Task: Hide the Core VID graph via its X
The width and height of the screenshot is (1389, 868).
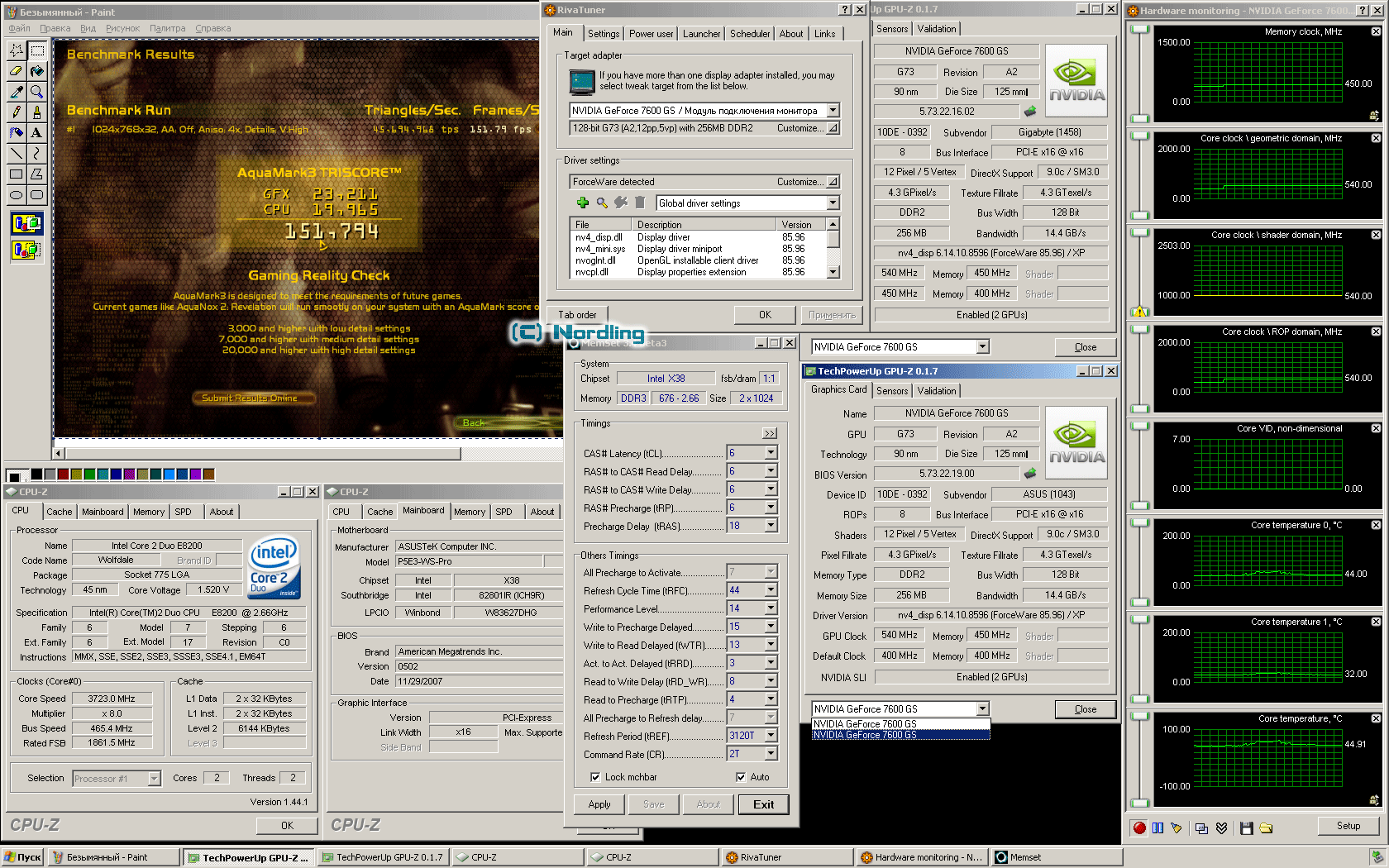Action: [1376, 428]
